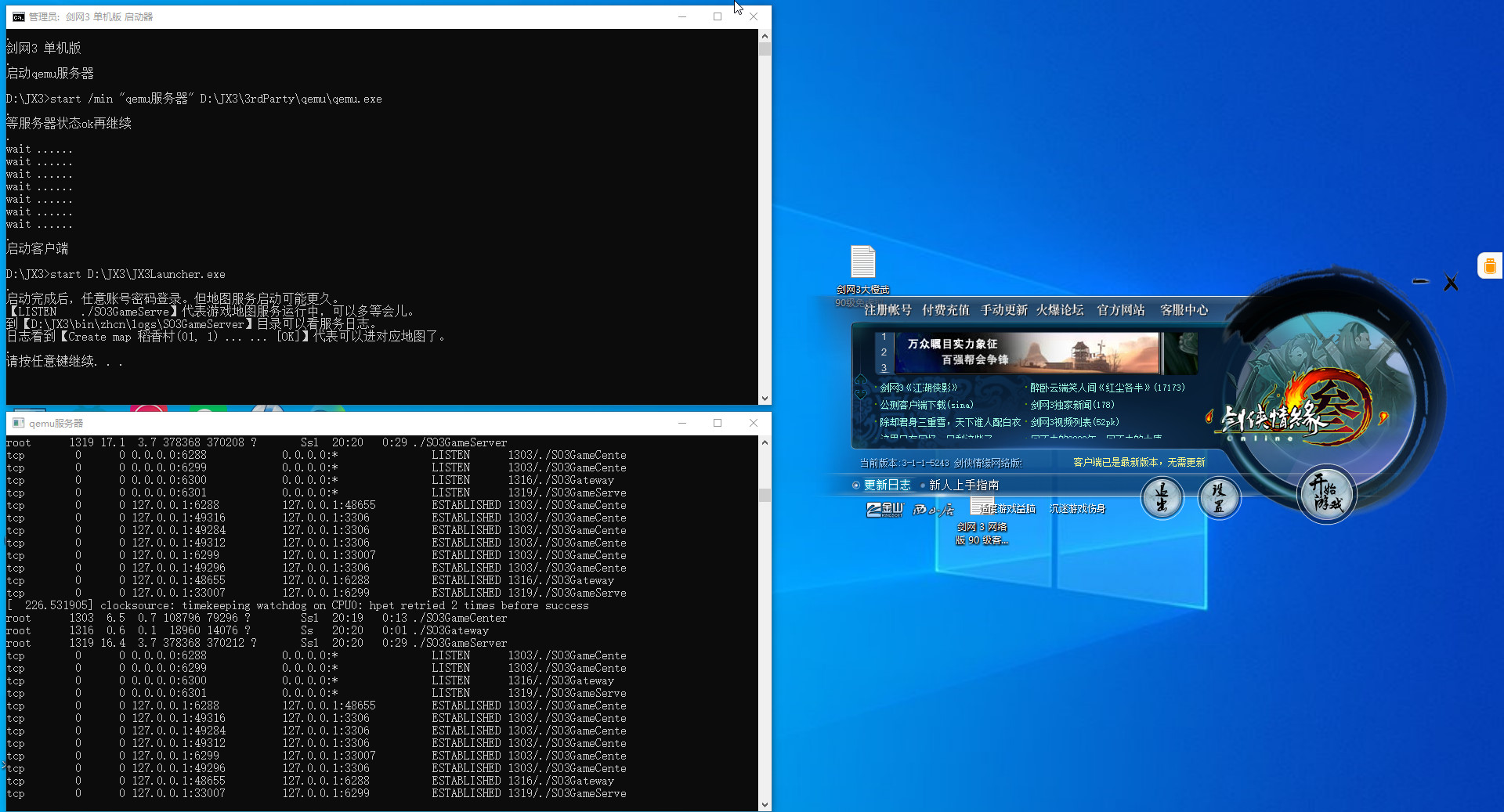Switch banner to slide 2
The height and width of the screenshot is (812, 1504).
coord(884,352)
